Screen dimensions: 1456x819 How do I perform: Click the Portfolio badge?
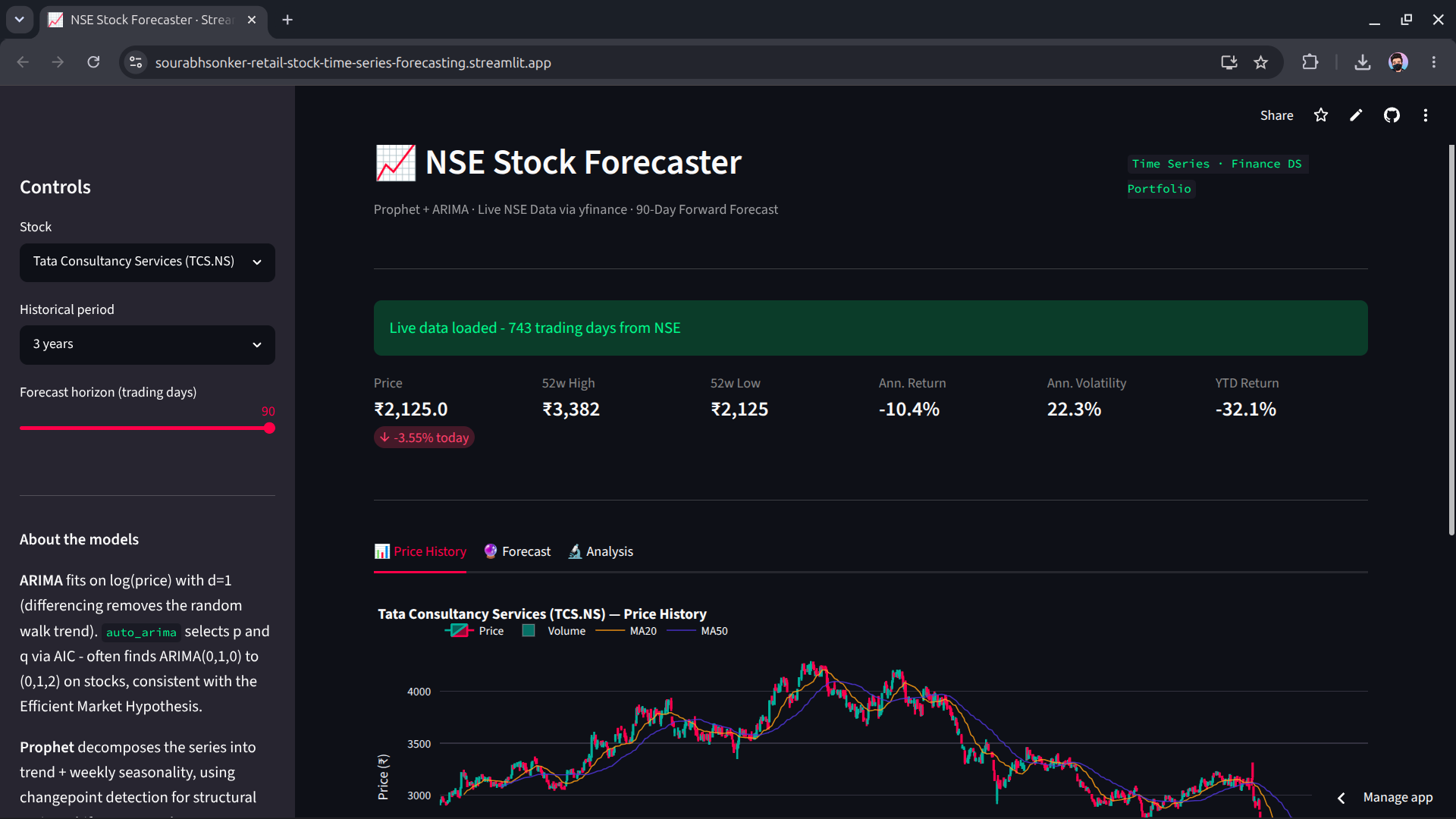[x=1159, y=189]
